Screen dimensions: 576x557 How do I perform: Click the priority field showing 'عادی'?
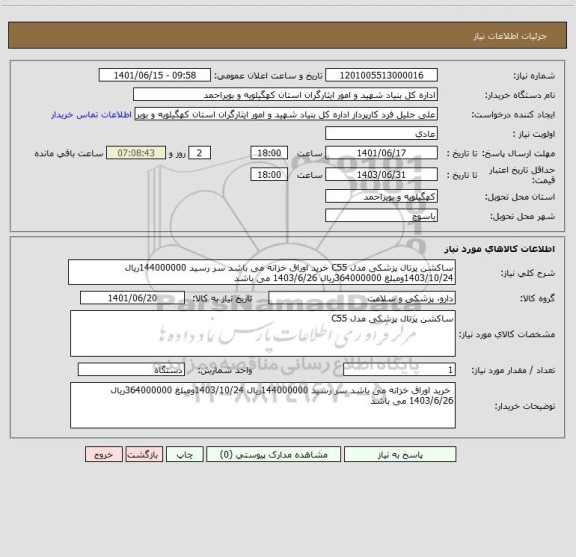click(381, 133)
